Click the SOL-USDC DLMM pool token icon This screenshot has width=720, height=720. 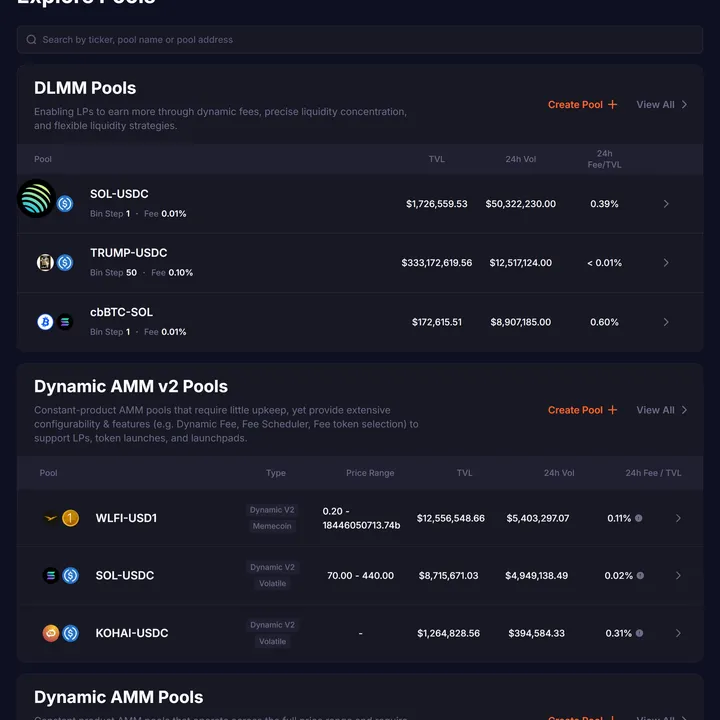tap(38, 199)
